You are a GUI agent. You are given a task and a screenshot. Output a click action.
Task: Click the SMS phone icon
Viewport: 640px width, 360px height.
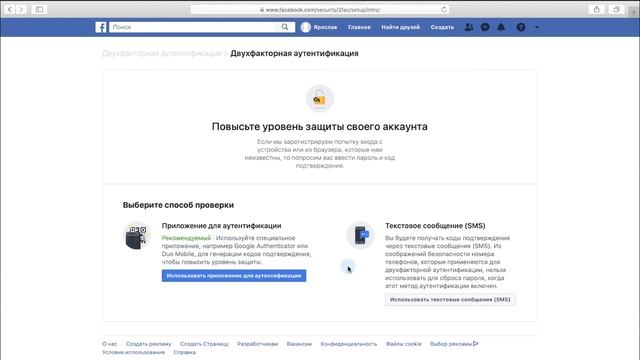coord(360,236)
